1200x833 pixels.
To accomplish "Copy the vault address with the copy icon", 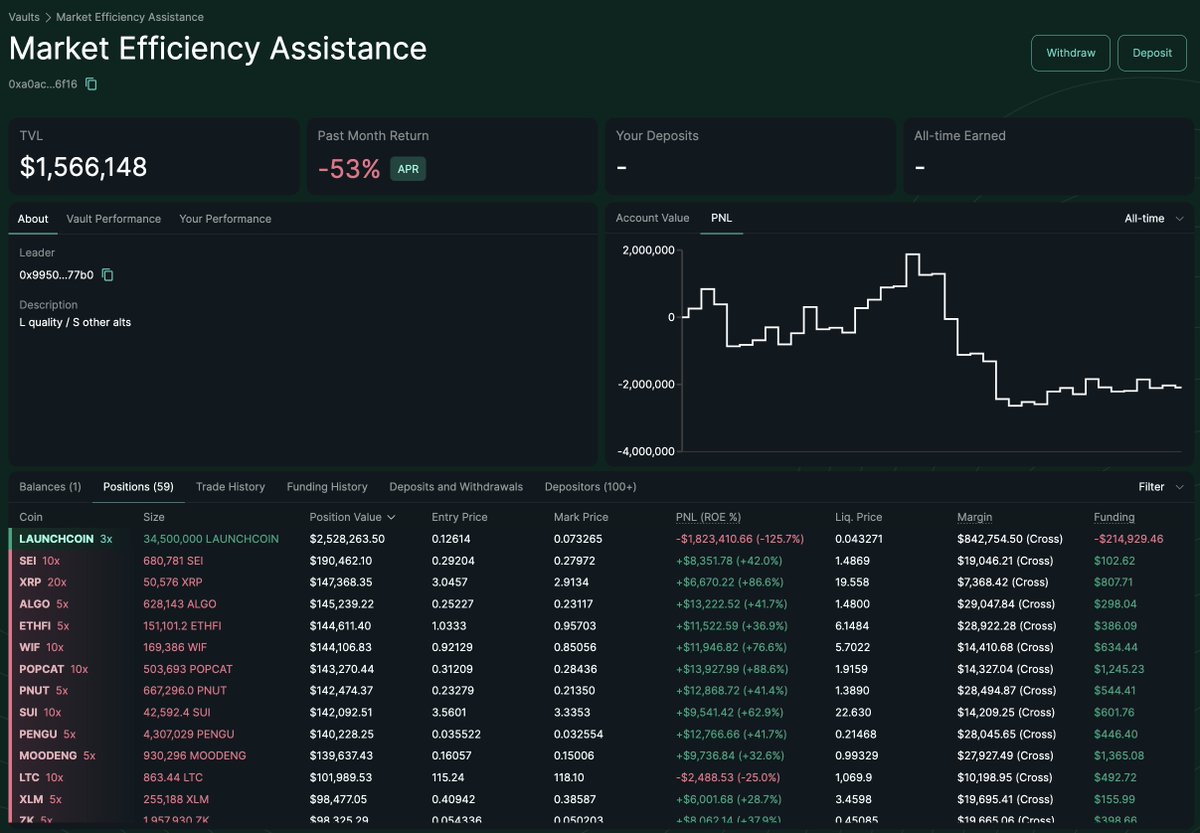I will click(90, 84).
